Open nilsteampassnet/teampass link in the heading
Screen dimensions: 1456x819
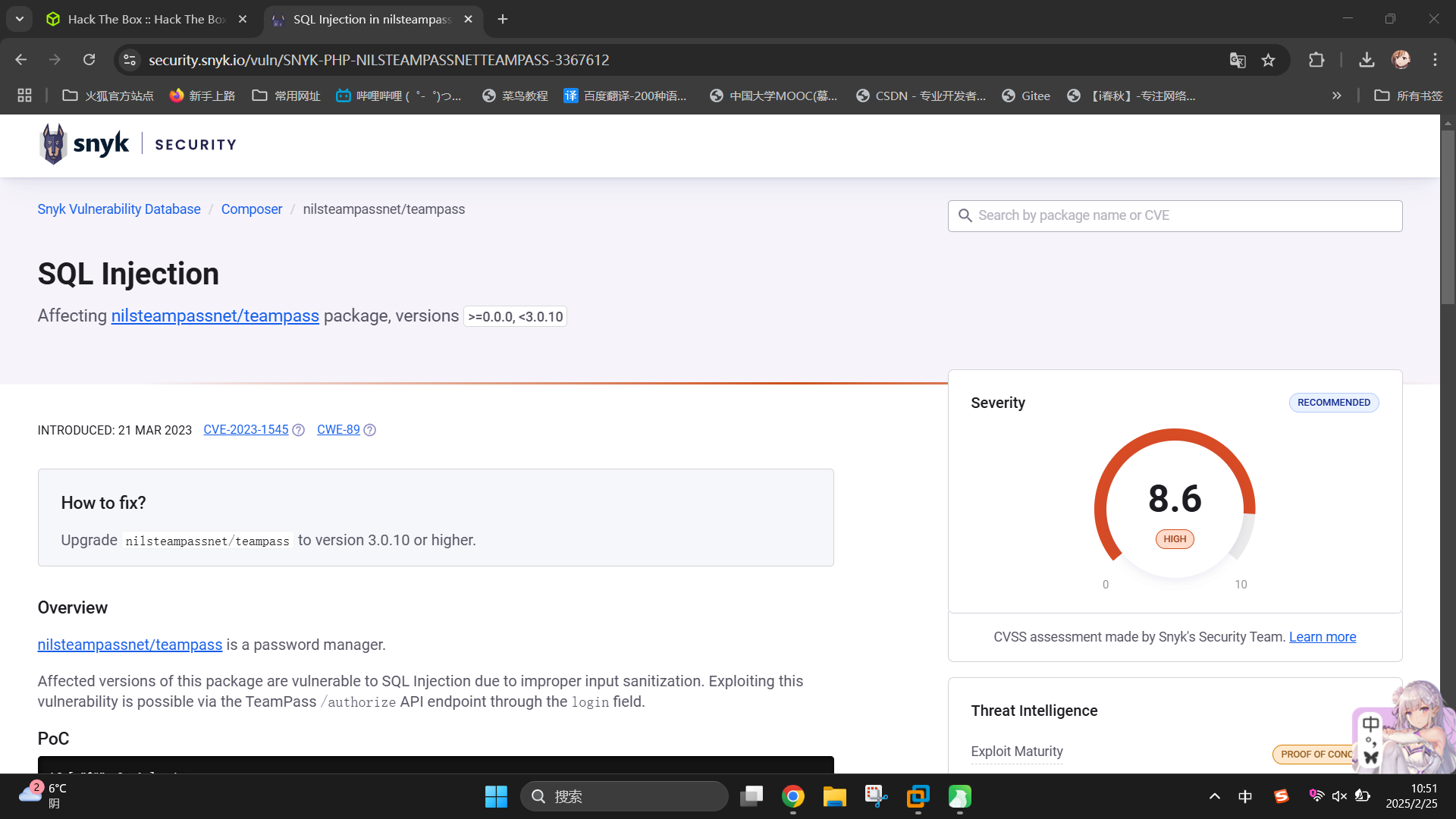click(x=215, y=315)
